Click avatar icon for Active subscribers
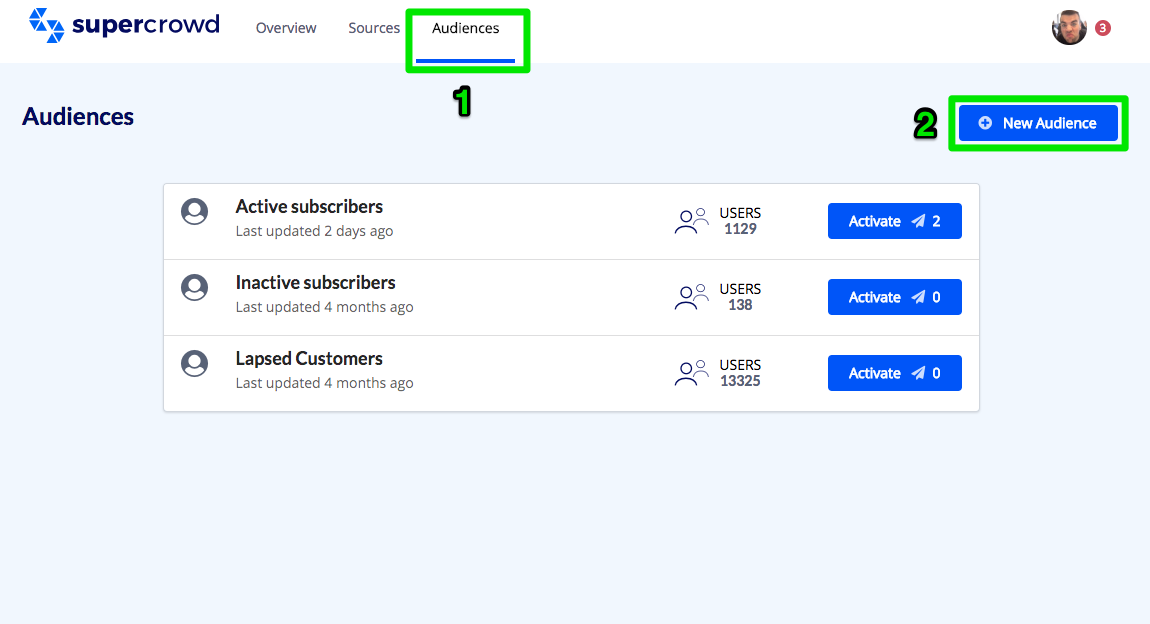1150x624 pixels. (194, 211)
